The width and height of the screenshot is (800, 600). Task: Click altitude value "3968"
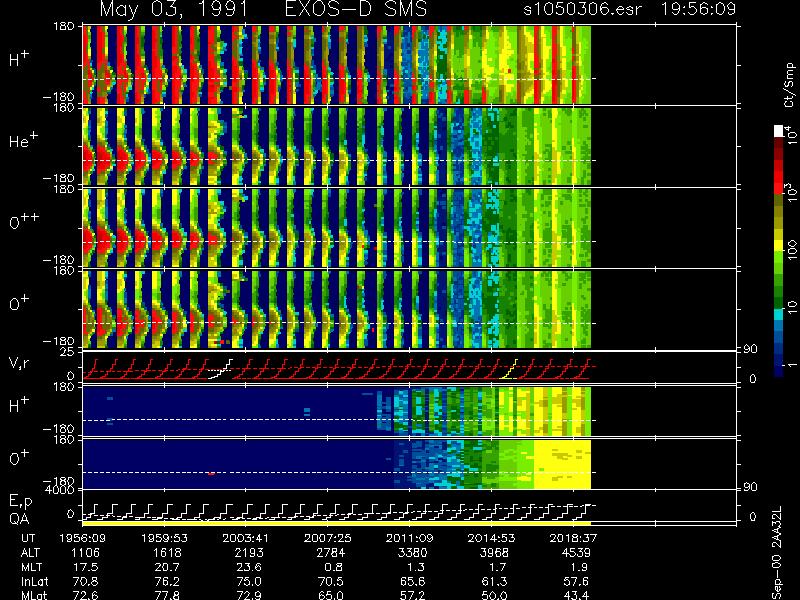tap(494, 553)
